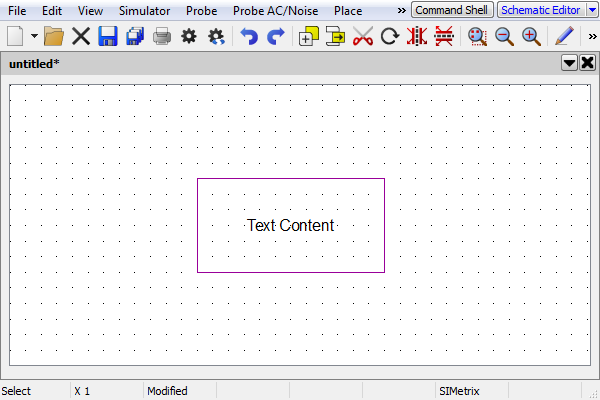Image resolution: width=600 pixels, height=400 pixels.
Task: Close the untitled schematic tab
Action: [x=587, y=63]
